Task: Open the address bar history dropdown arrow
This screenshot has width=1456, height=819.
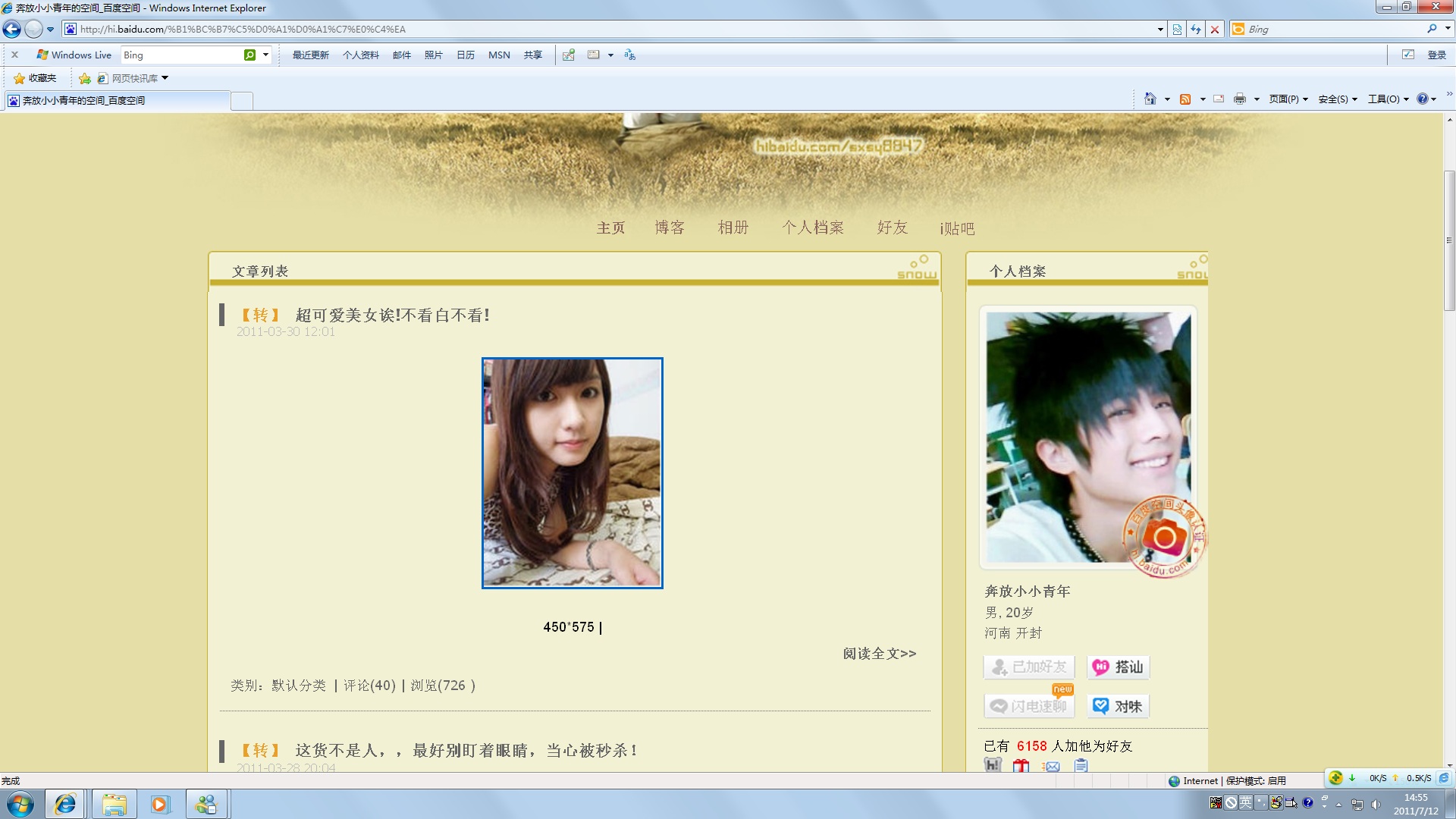Action: tap(1160, 30)
